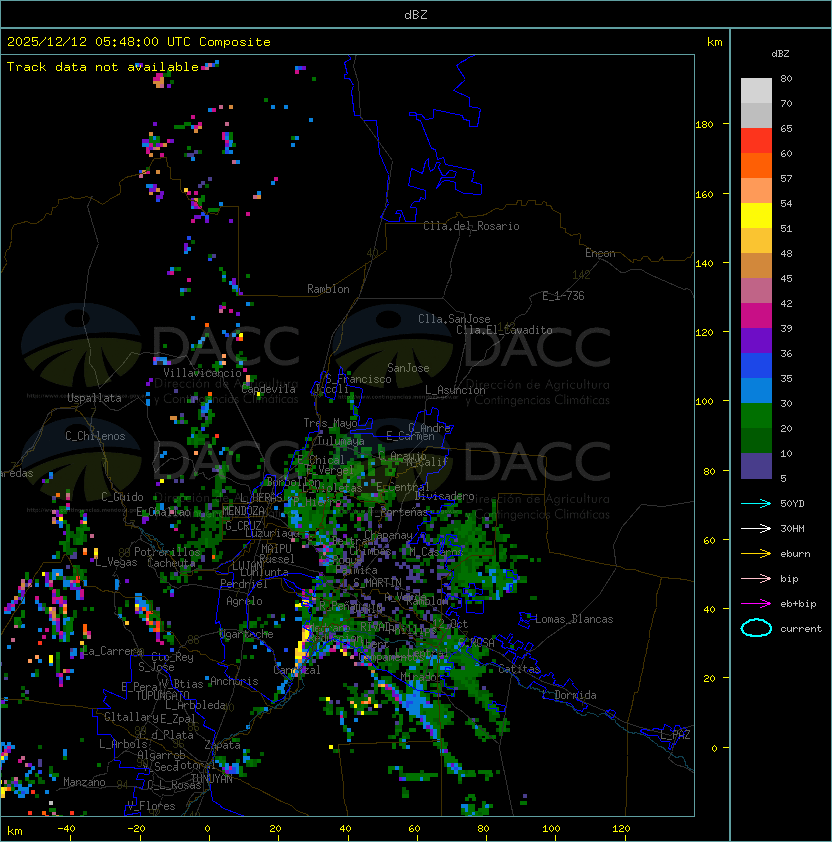Click the 'Clla.El_Cavadito' map label
This screenshot has width=832, height=842.
pyautogui.click(x=504, y=330)
